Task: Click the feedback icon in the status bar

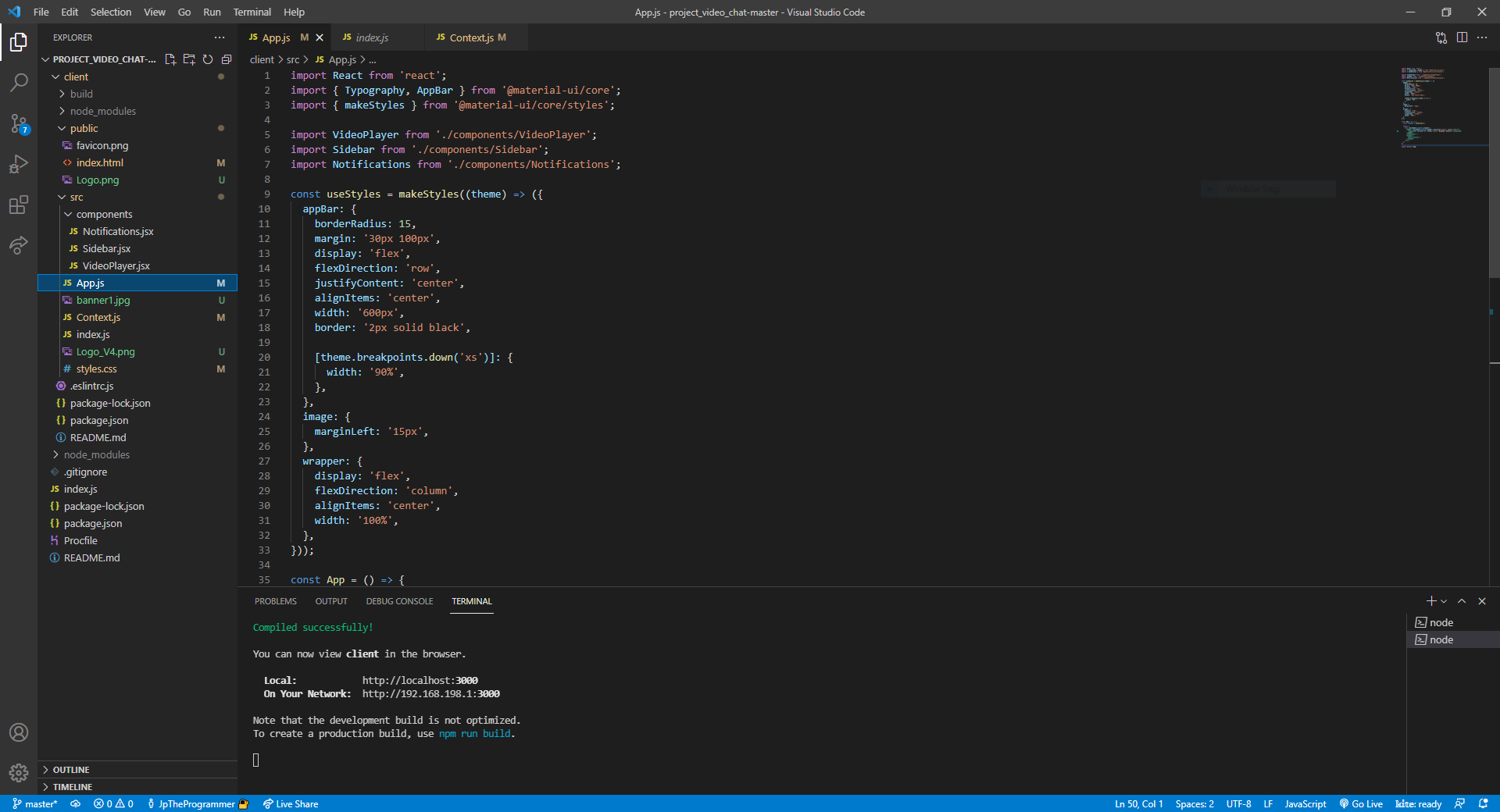Action: 1459,804
